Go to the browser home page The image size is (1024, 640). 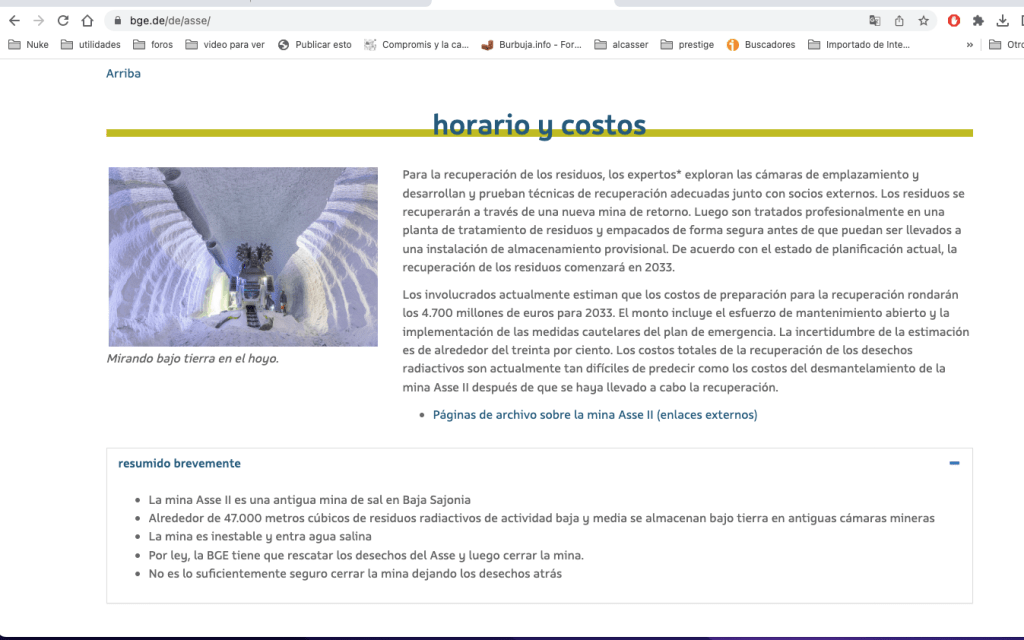point(87,20)
